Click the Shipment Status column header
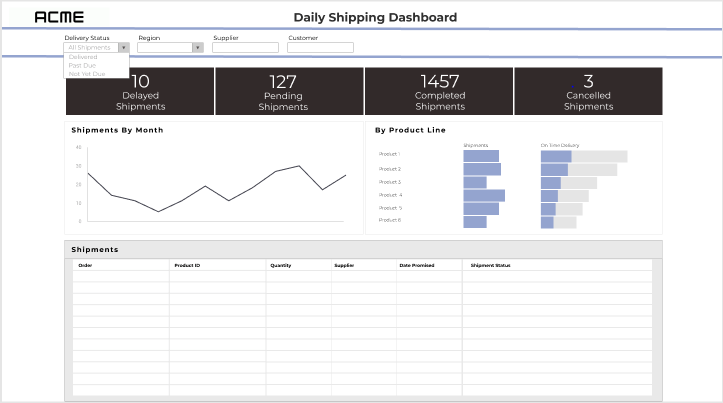Image resolution: width=723 pixels, height=403 pixels. click(490, 265)
